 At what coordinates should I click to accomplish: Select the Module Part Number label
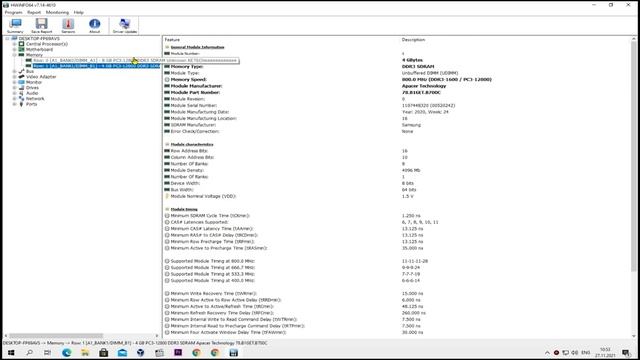click(x=195, y=93)
